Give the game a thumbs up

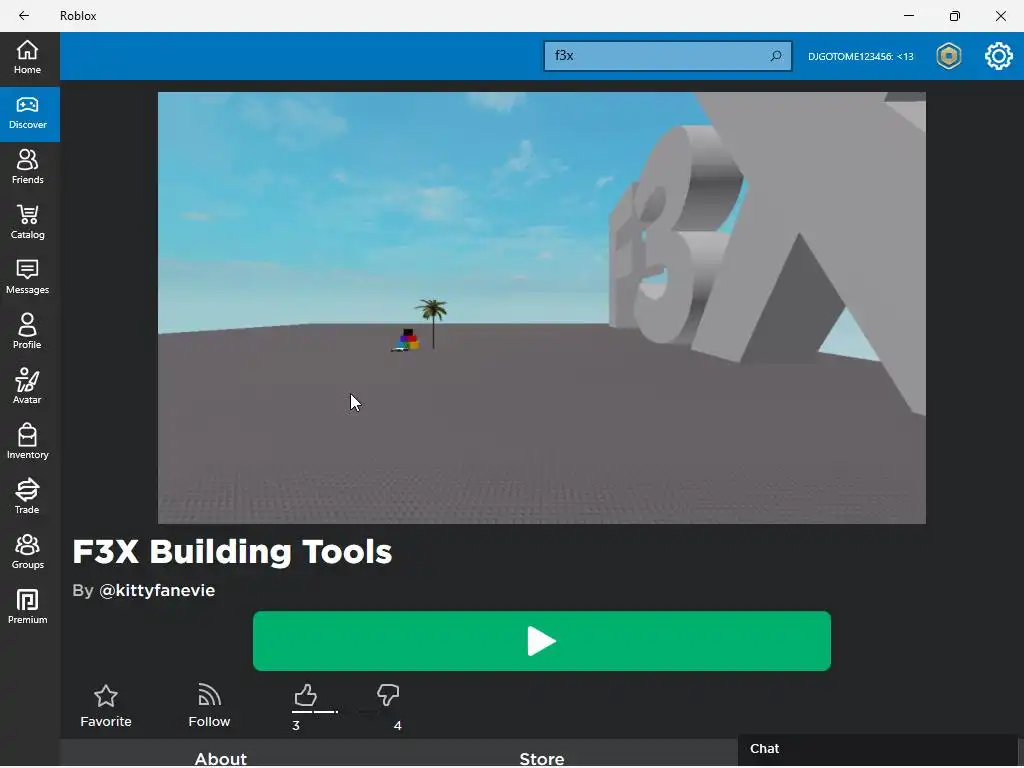coord(305,695)
